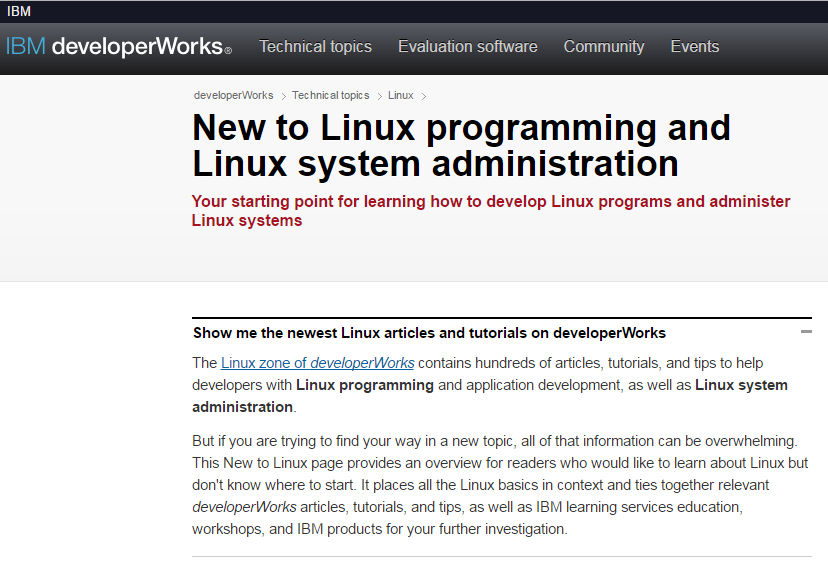Open the Community menu
This screenshot has width=828, height=575.
(604, 46)
